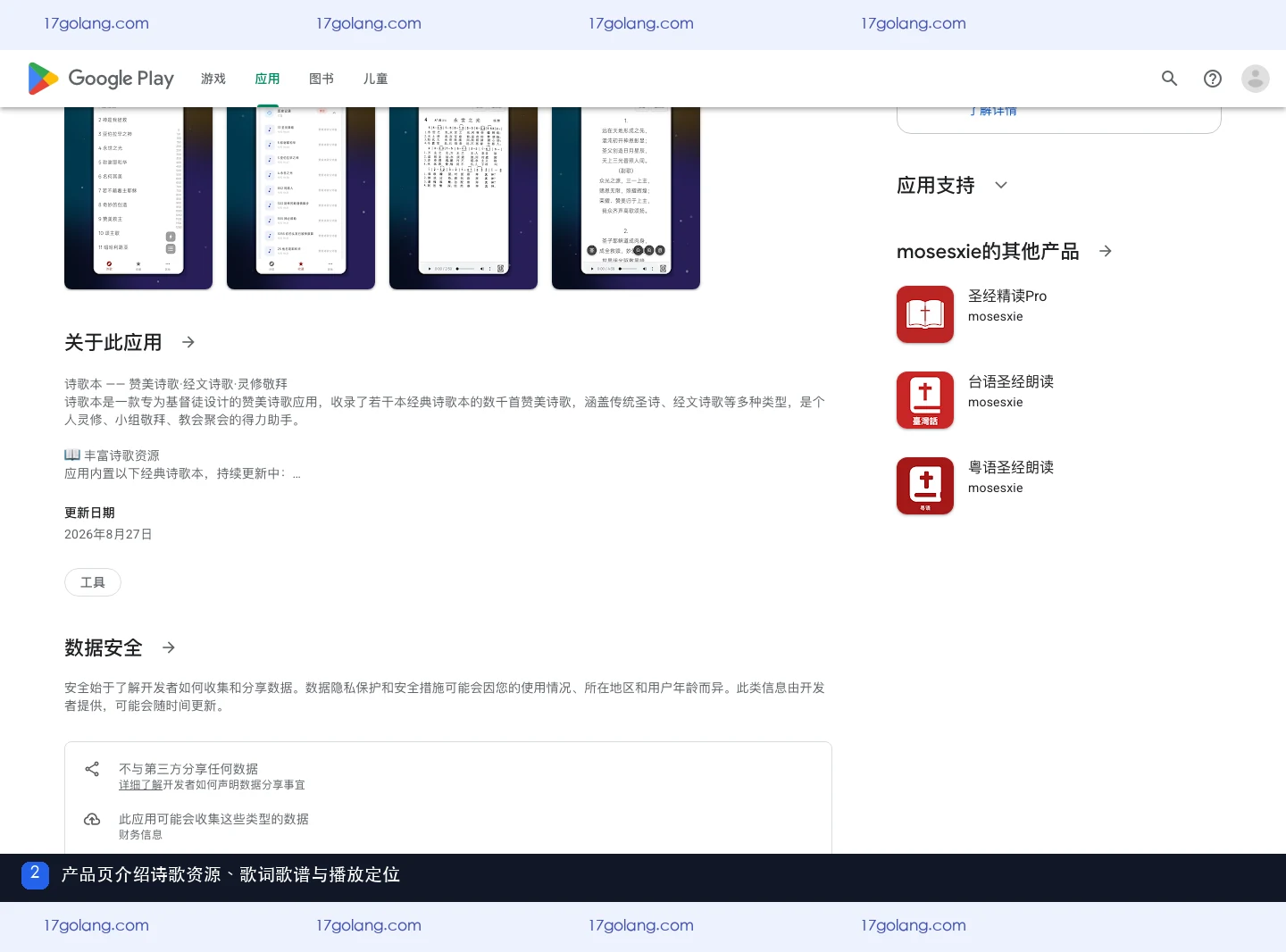Open 台语圣经朗读 app icon

925,400
